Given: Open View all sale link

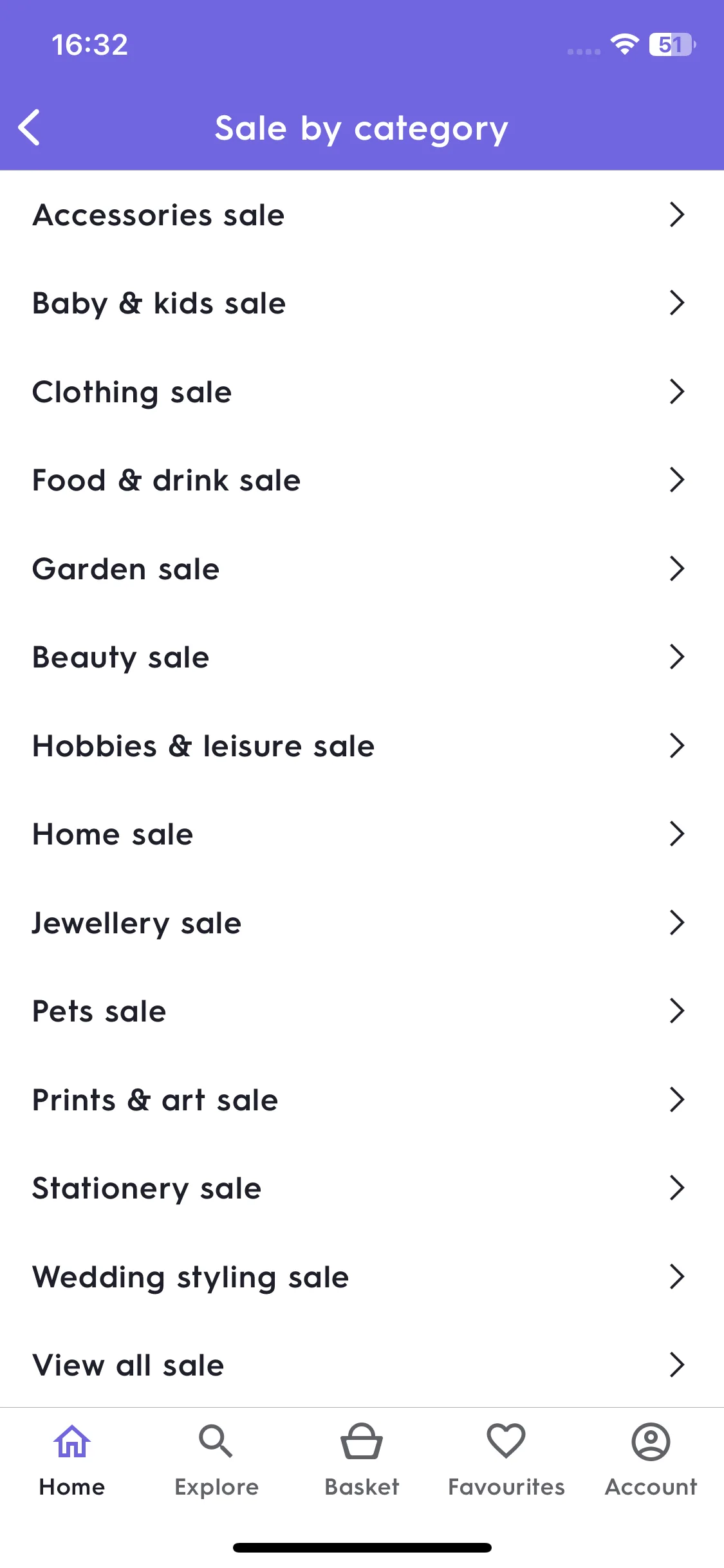Looking at the screenshot, I should (x=362, y=1365).
